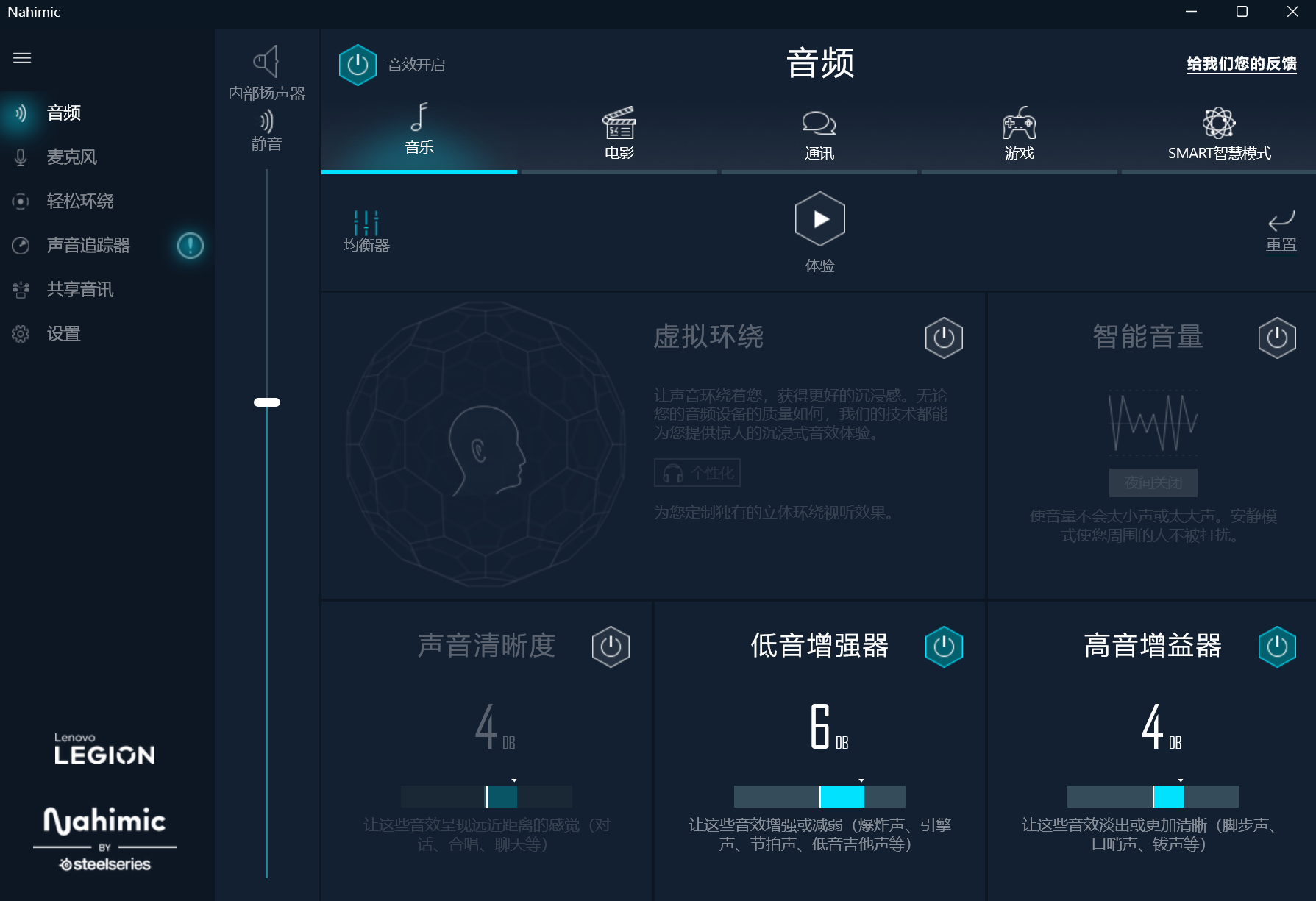Screen dimensions: 1316x901
Task: Open the 声音追踪器 alert badge icon
Action: [x=190, y=246]
